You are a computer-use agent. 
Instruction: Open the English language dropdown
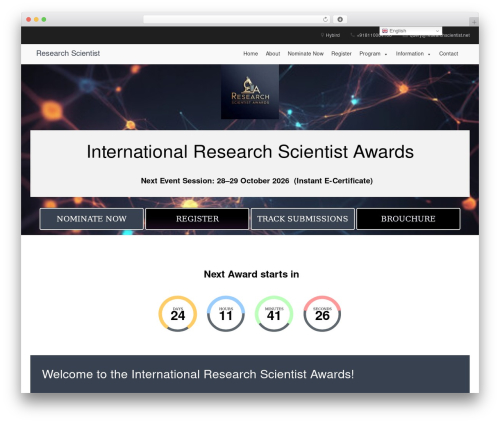point(411,31)
